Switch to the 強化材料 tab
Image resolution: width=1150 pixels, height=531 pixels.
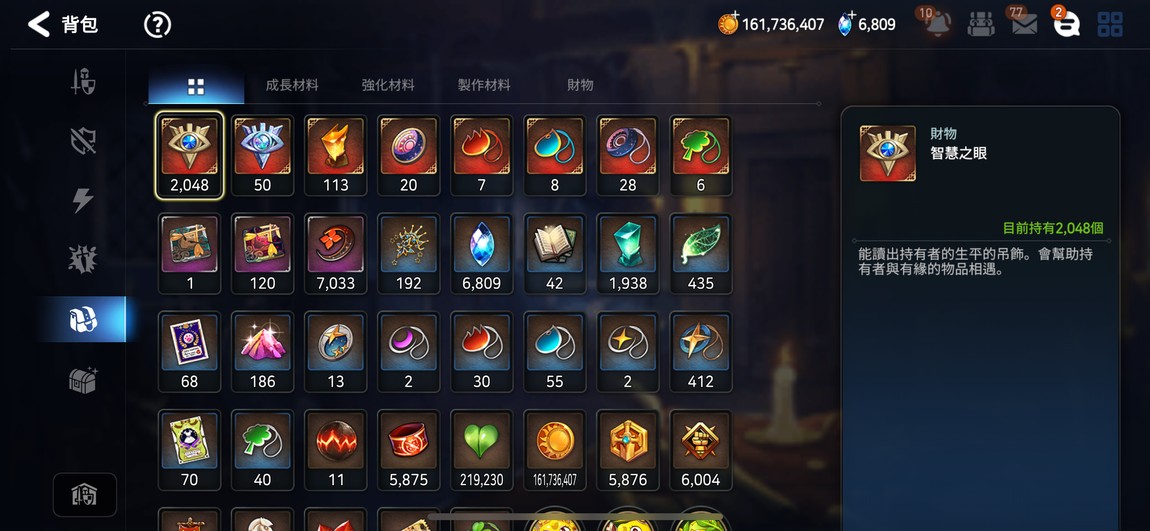pyautogui.click(x=388, y=85)
